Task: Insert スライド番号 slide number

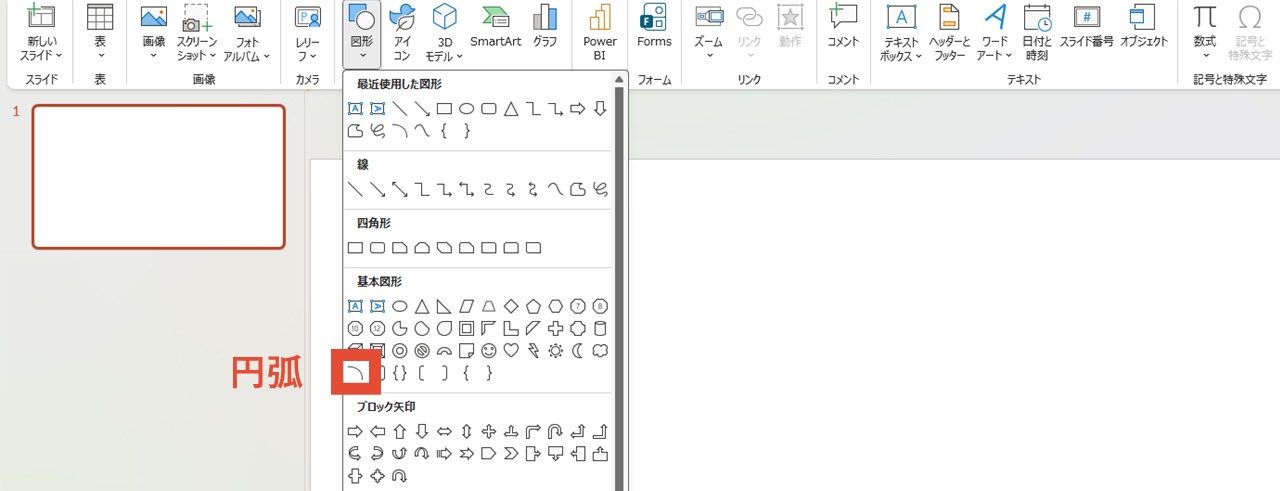Action: tap(1088, 28)
